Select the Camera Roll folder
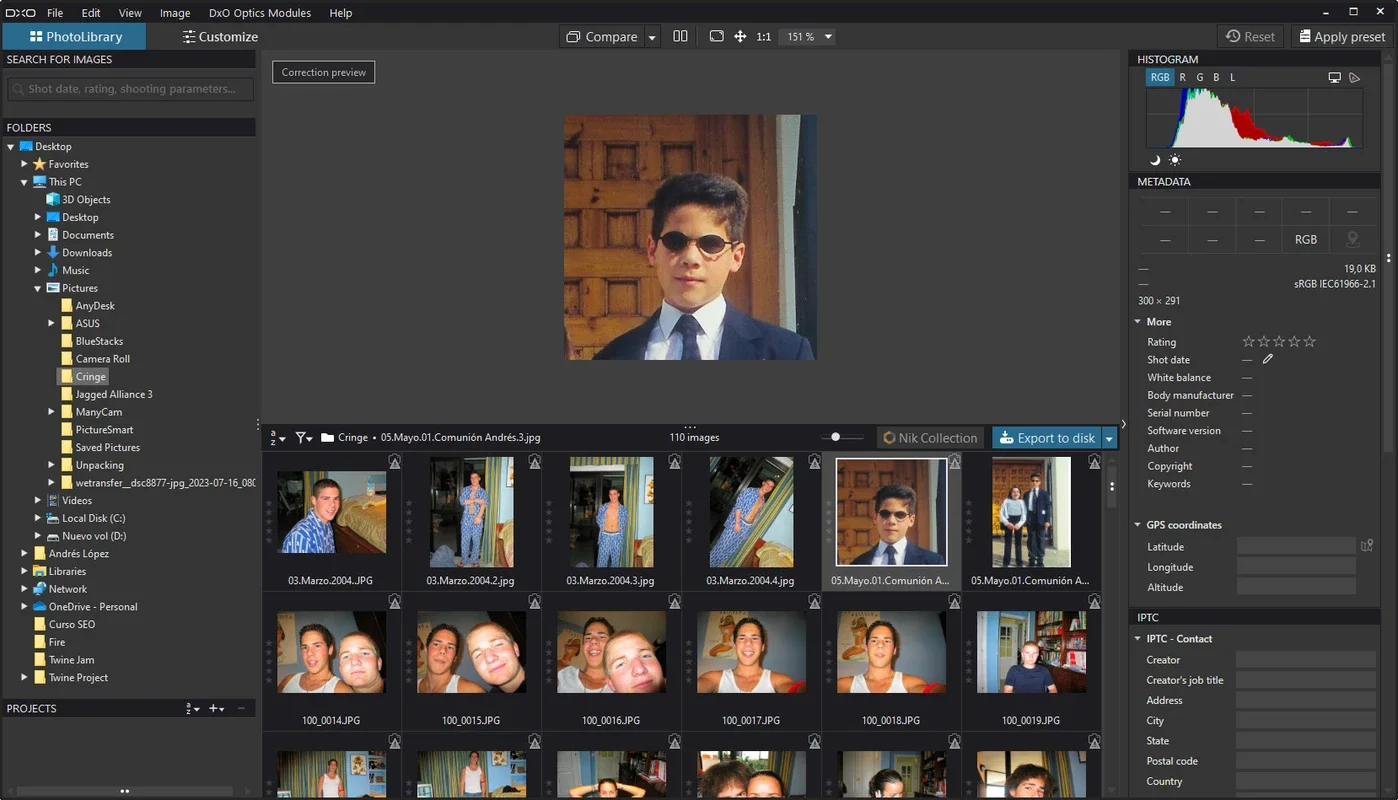Image resolution: width=1398 pixels, height=800 pixels. click(x=102, y=359)
